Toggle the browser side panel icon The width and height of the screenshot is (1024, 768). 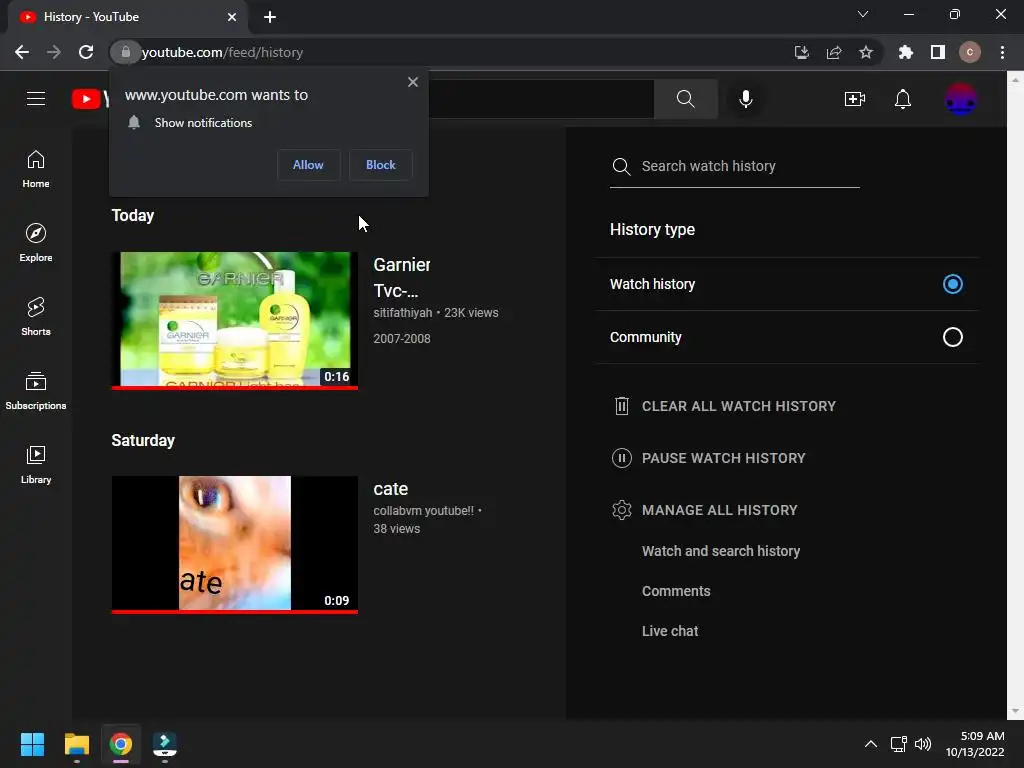pos(938,52)
